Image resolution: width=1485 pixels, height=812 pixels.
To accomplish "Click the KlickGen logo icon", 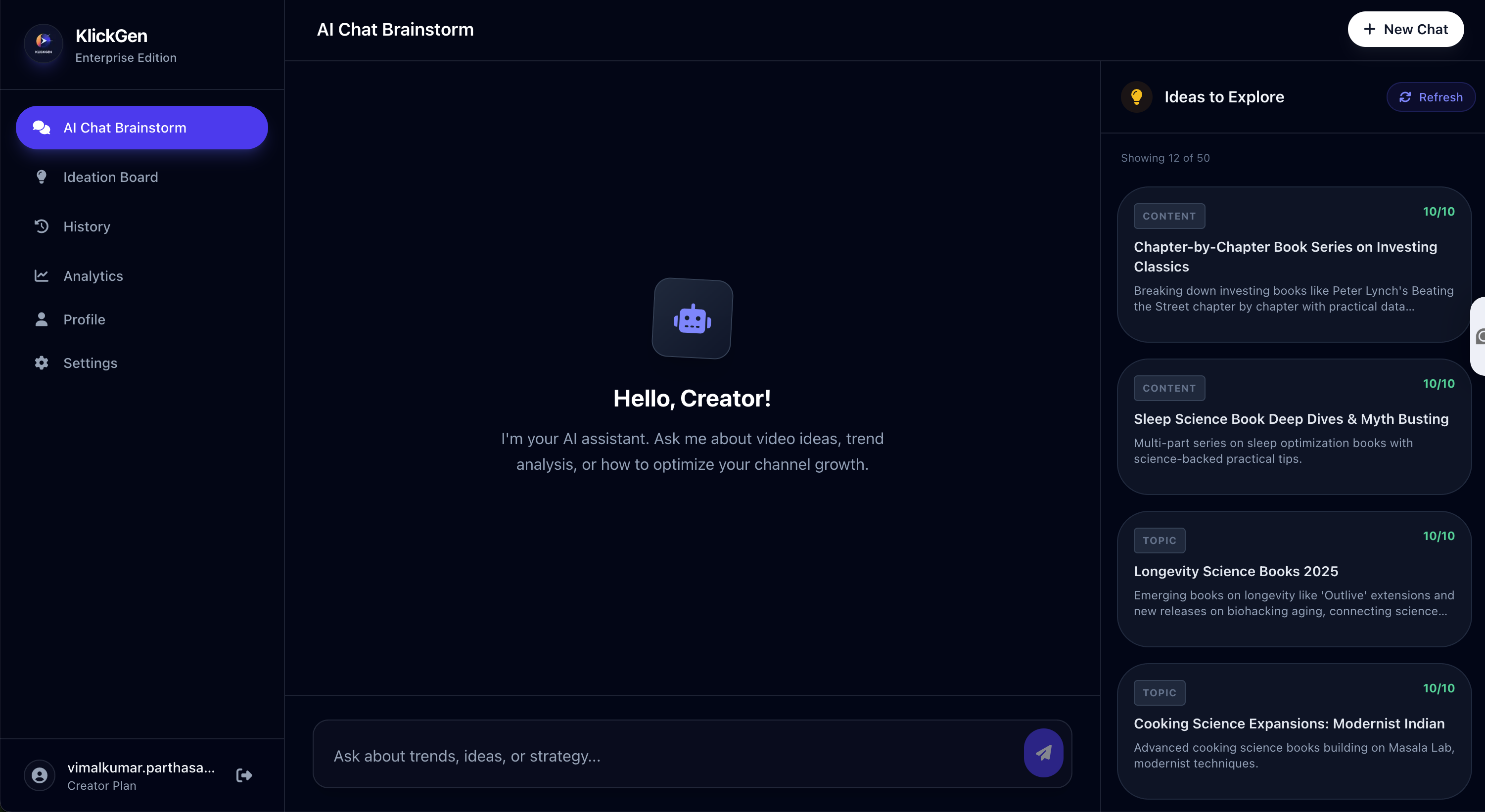I will coord(43,43).
